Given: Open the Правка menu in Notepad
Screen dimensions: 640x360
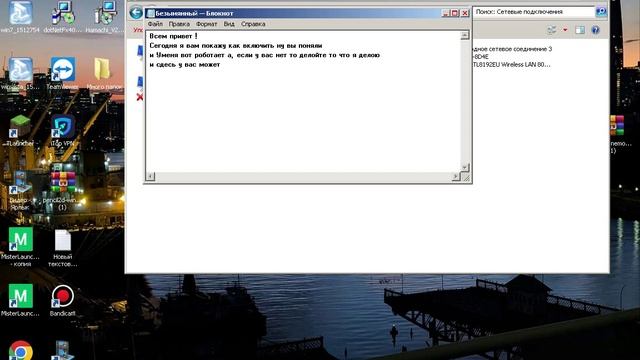Looking at the screenshot, I should pos(179,24).
